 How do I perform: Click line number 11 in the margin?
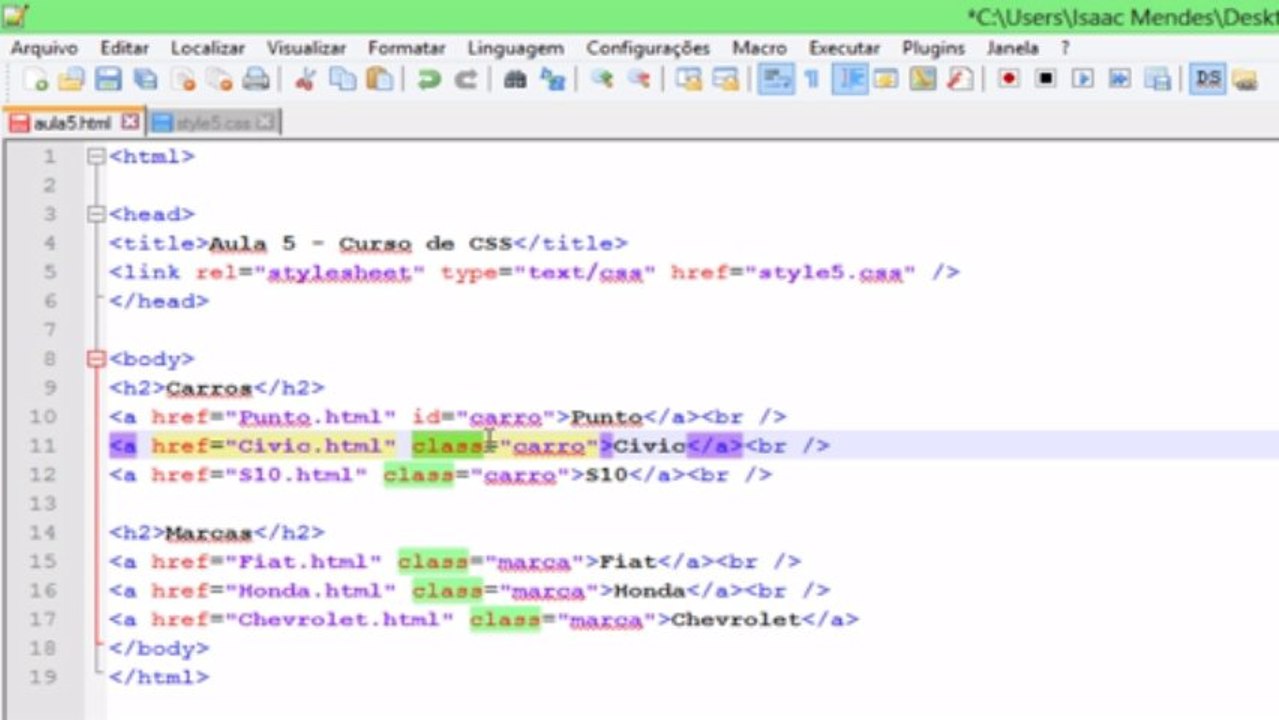pos(43,446)
